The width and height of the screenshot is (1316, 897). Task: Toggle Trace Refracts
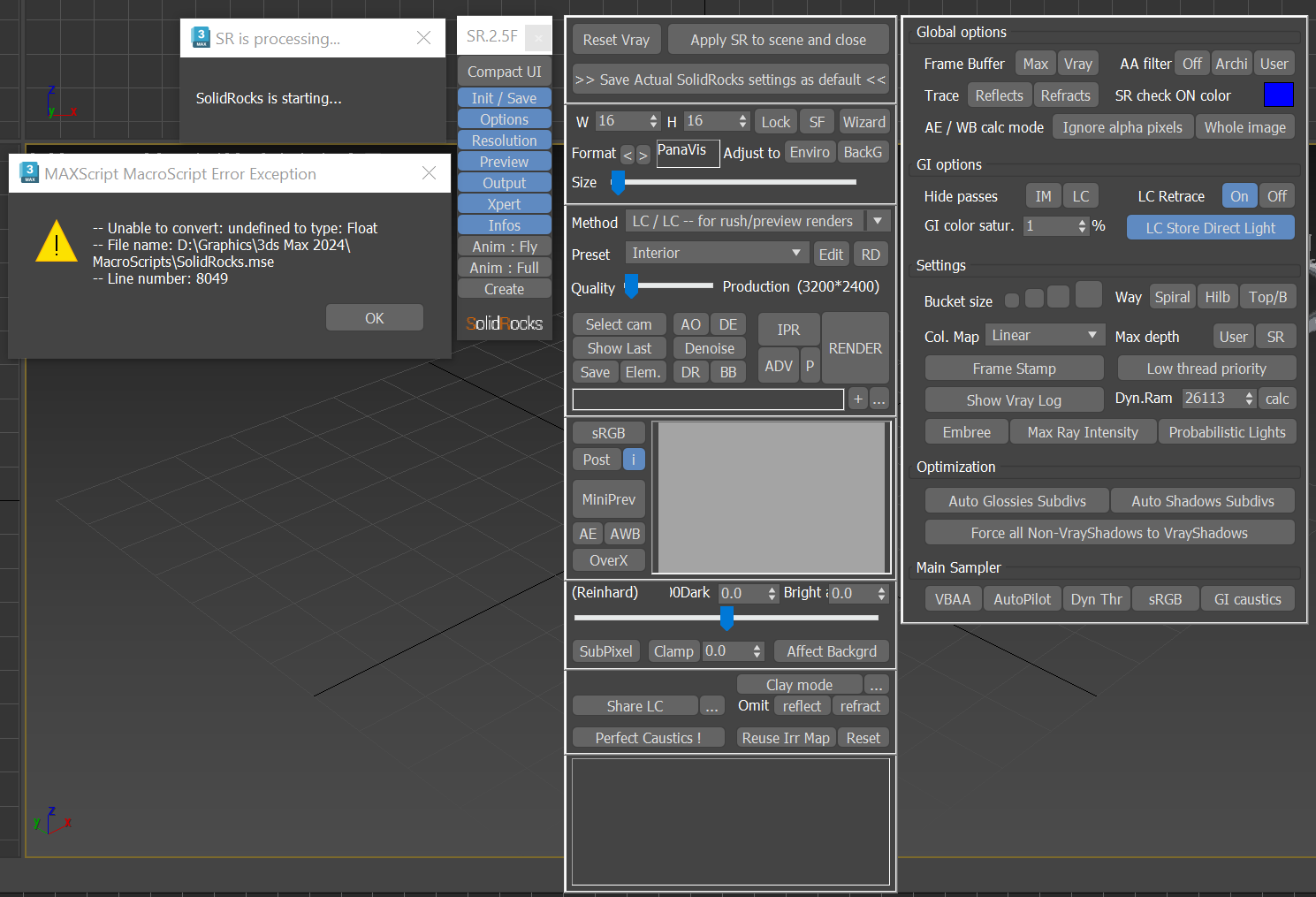tap(1065, 95)
